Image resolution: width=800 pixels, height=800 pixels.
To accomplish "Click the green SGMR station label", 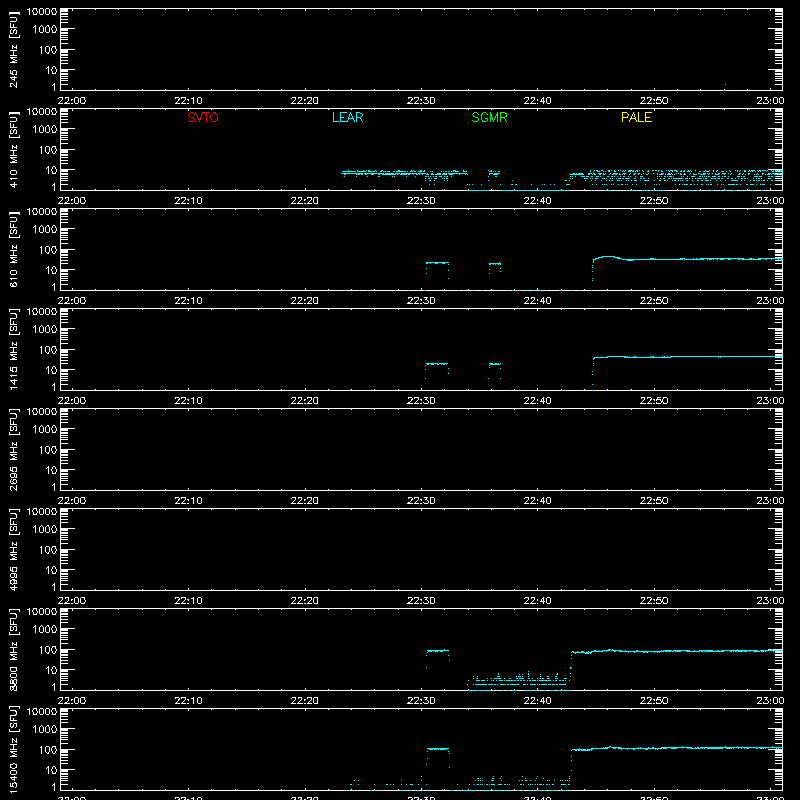I will click(489, 117).
